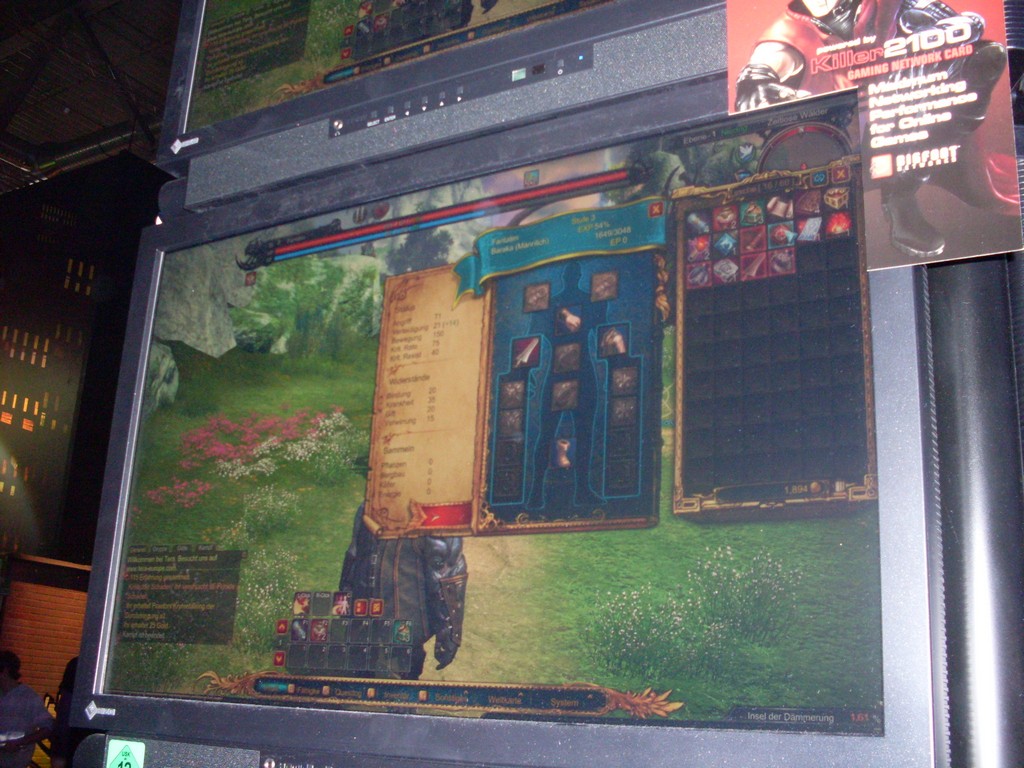Click the blue crystal item in inventory
This screenshot has width=1024, height=768.
[725, 243]
